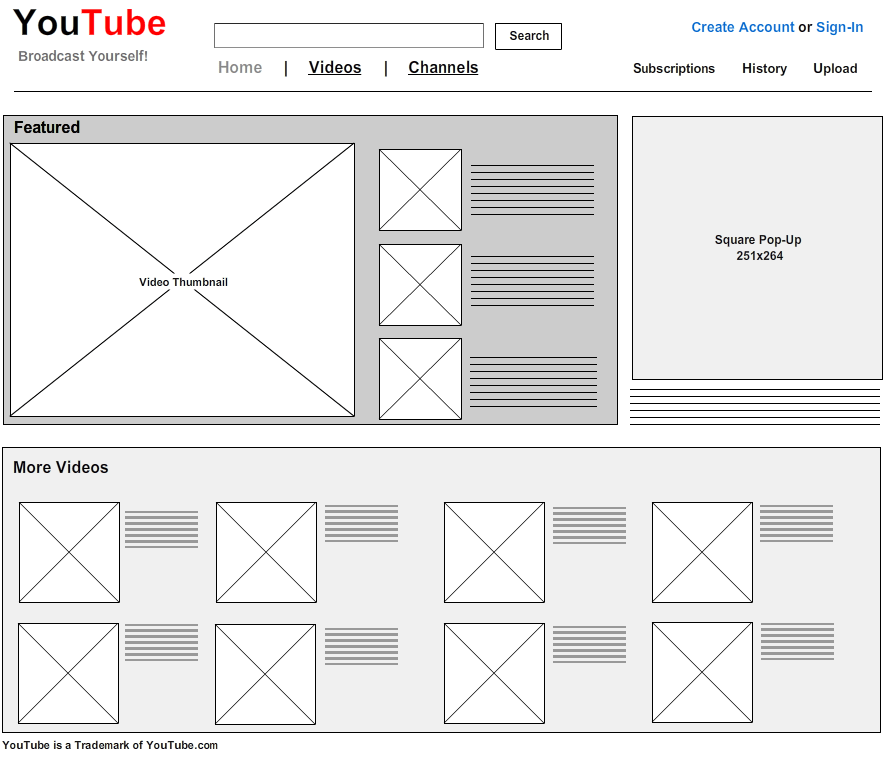Switch to the Channels tab

click(443, 68)
